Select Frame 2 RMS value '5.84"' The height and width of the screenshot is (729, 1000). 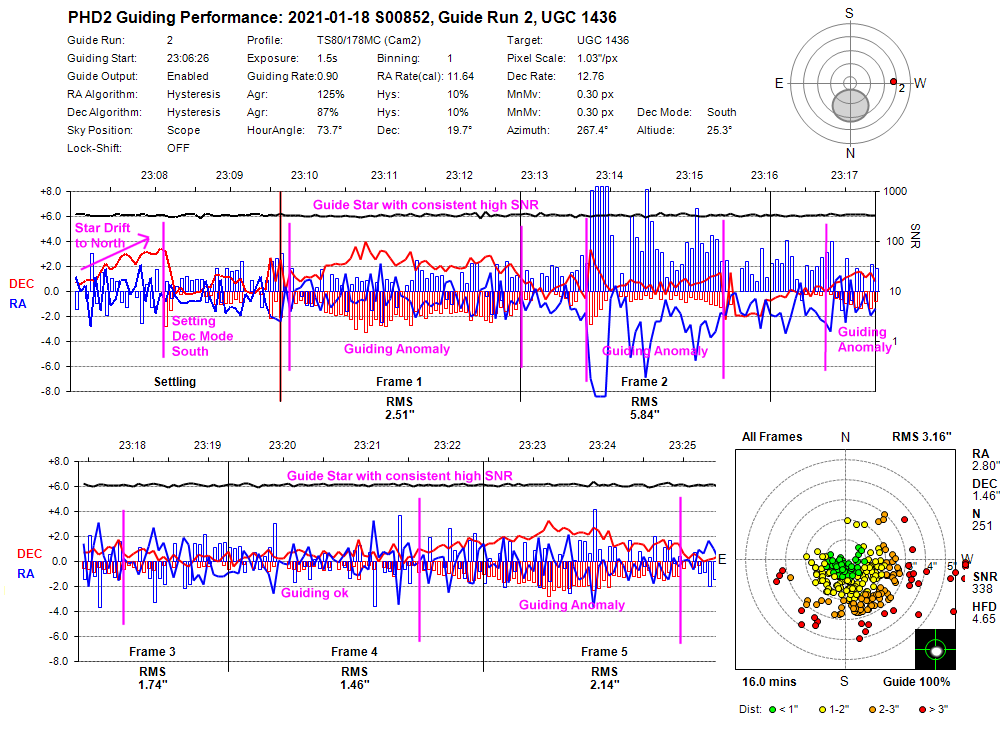[644, 415]
